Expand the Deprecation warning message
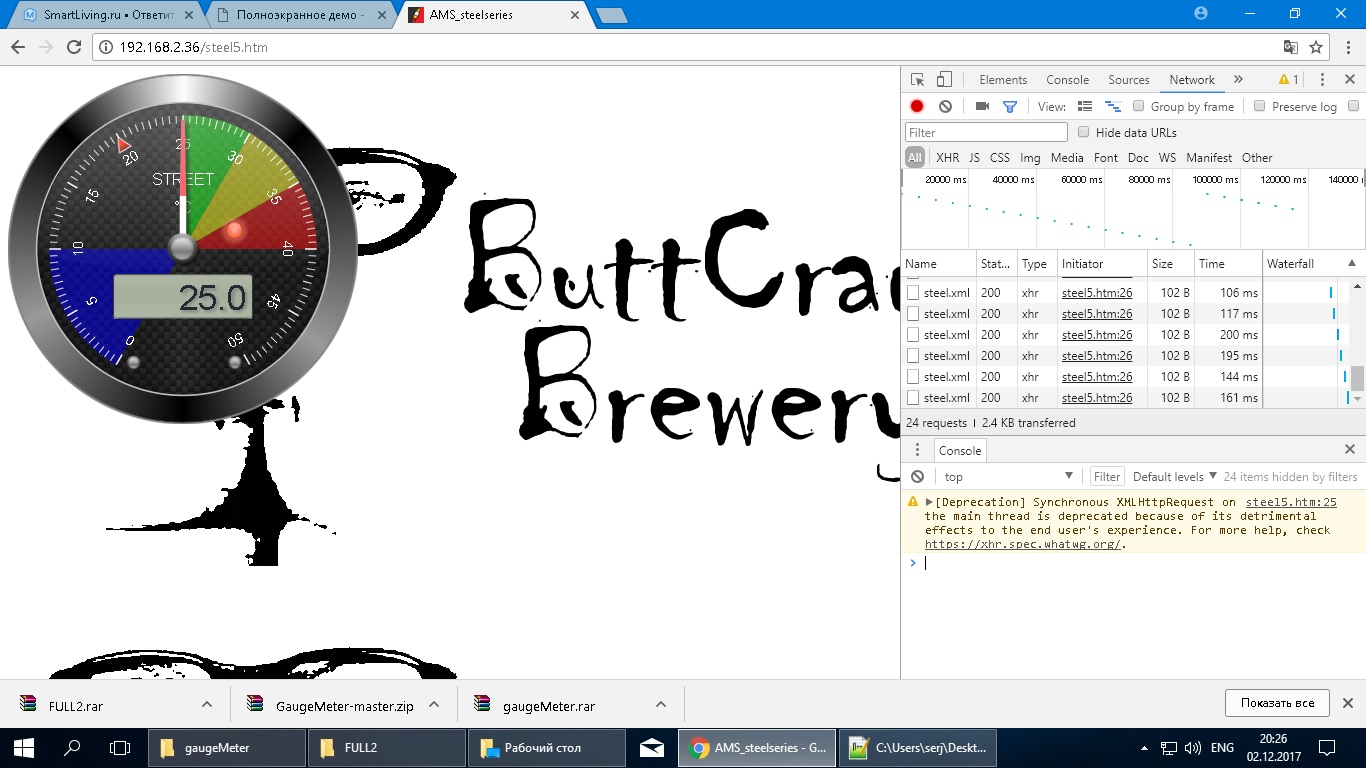The height and width of the screenshot is (768, 1366). [929, 503]
